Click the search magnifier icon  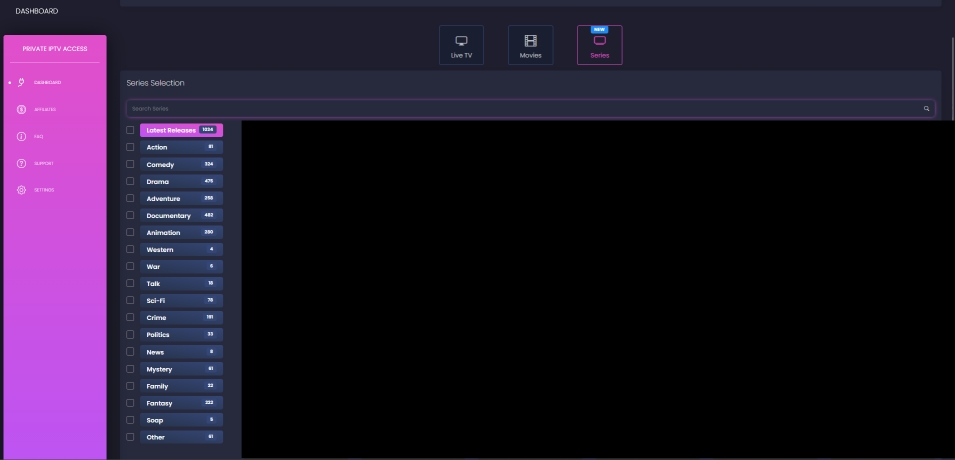click(926, 108)
